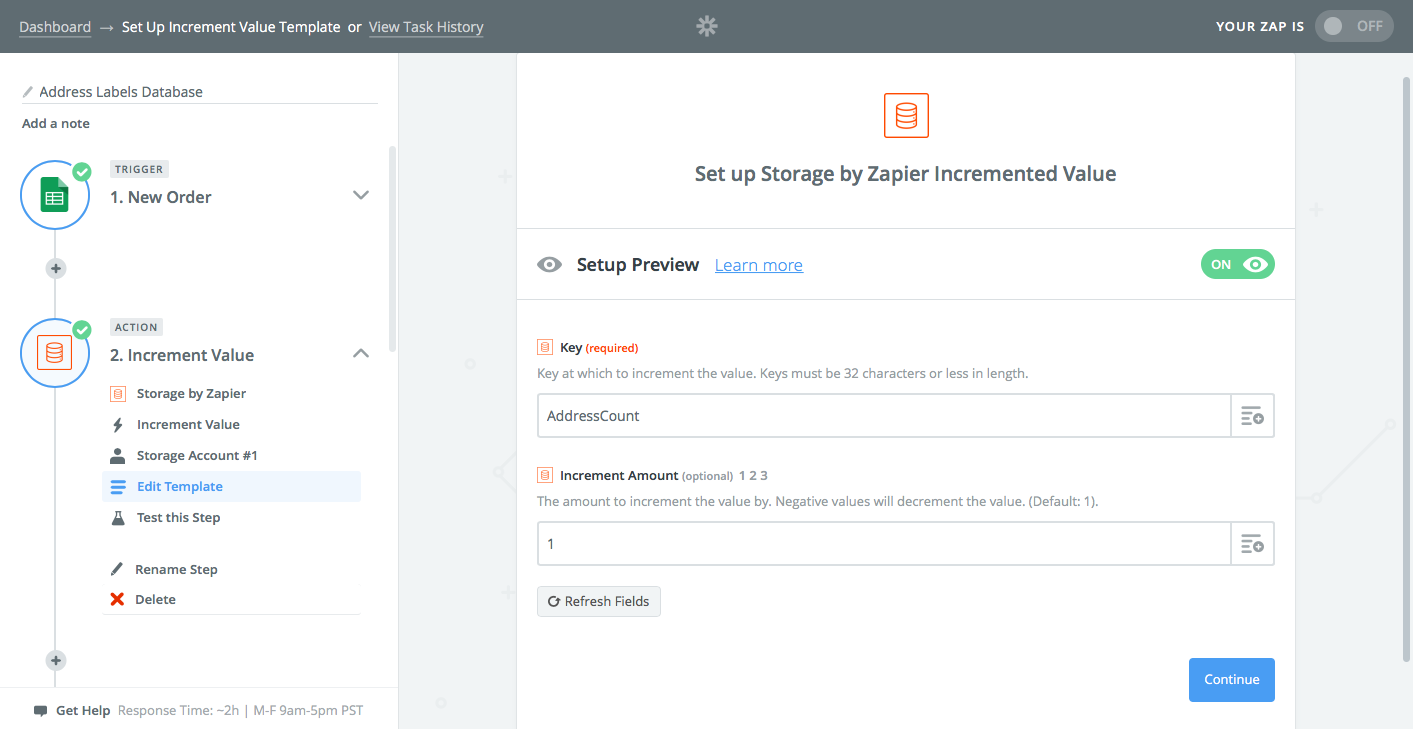Screen dimensions: 1413x729
Task: Click the large Storage icon above the heading
Action: [x=906, y=115]
